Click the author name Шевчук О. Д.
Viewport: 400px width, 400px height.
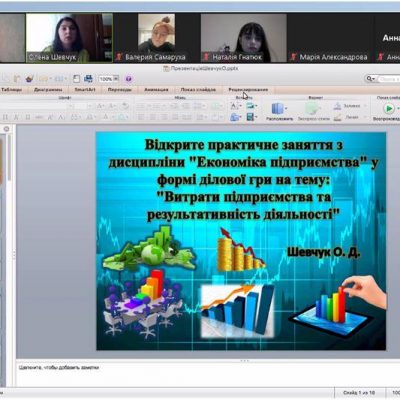click(324, 252)
